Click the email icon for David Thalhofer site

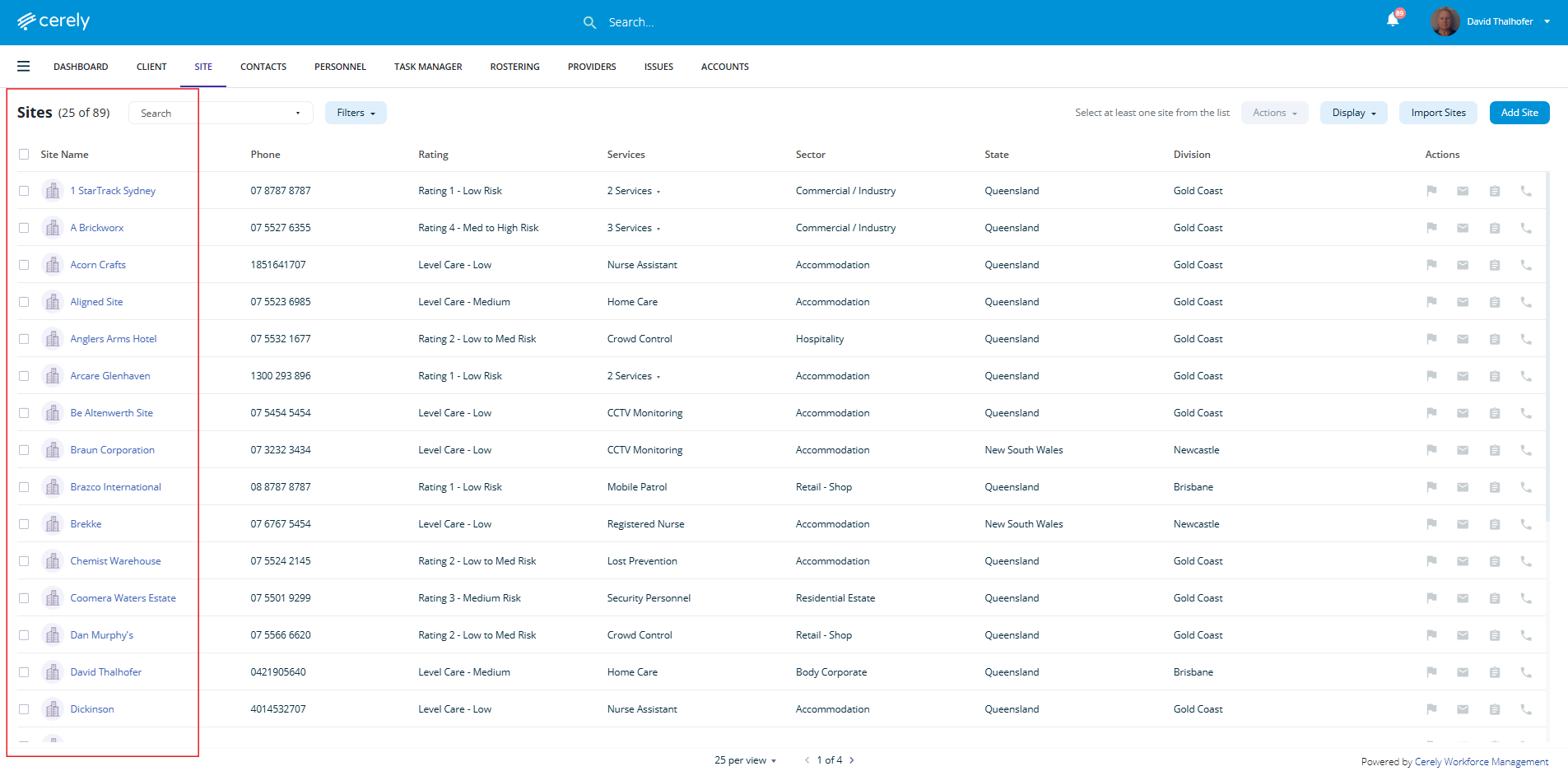(x=1463, y=672)
